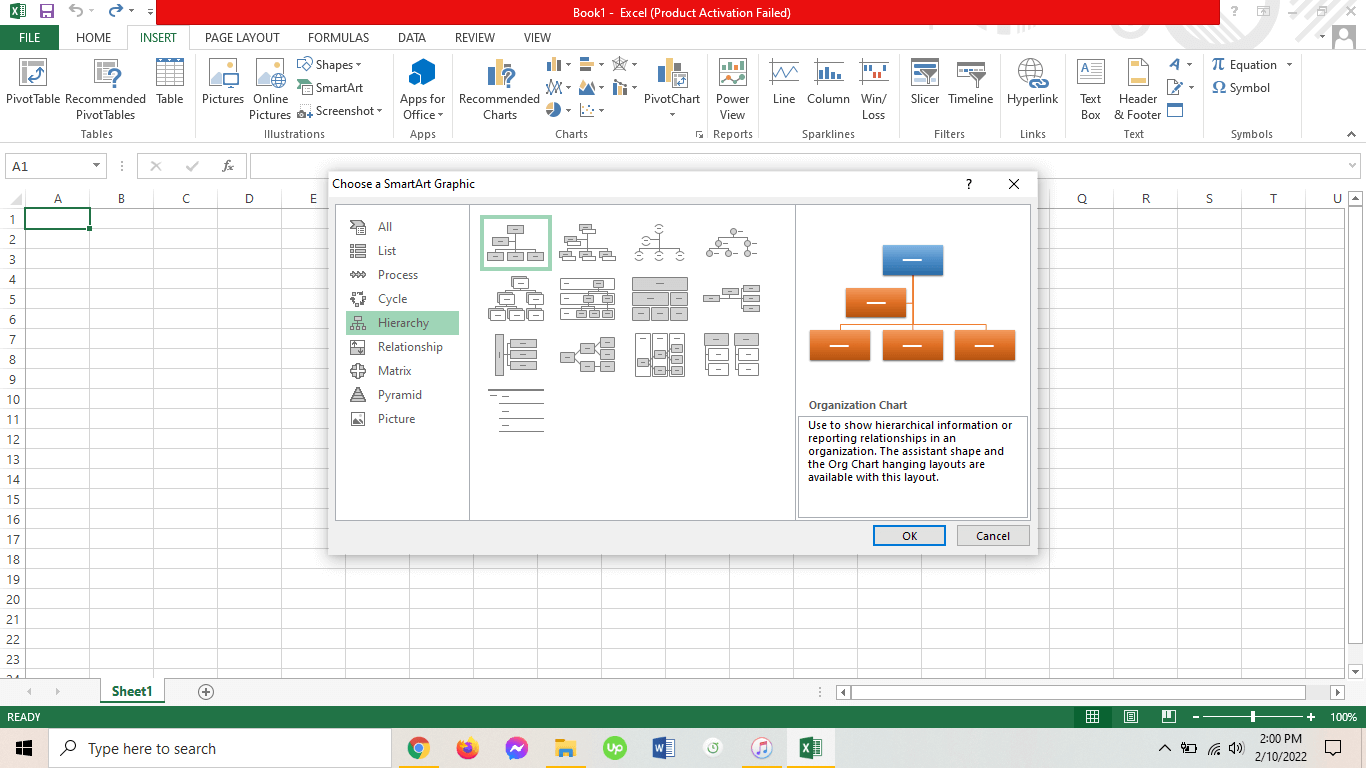Screen dimensions: 1366x768
Task: Open the Picture SmartArt category
Action: 402,419
